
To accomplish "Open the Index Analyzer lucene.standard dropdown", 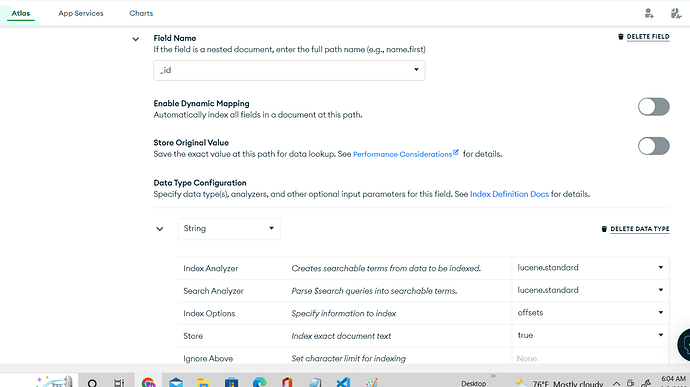I will click(590, 268).
